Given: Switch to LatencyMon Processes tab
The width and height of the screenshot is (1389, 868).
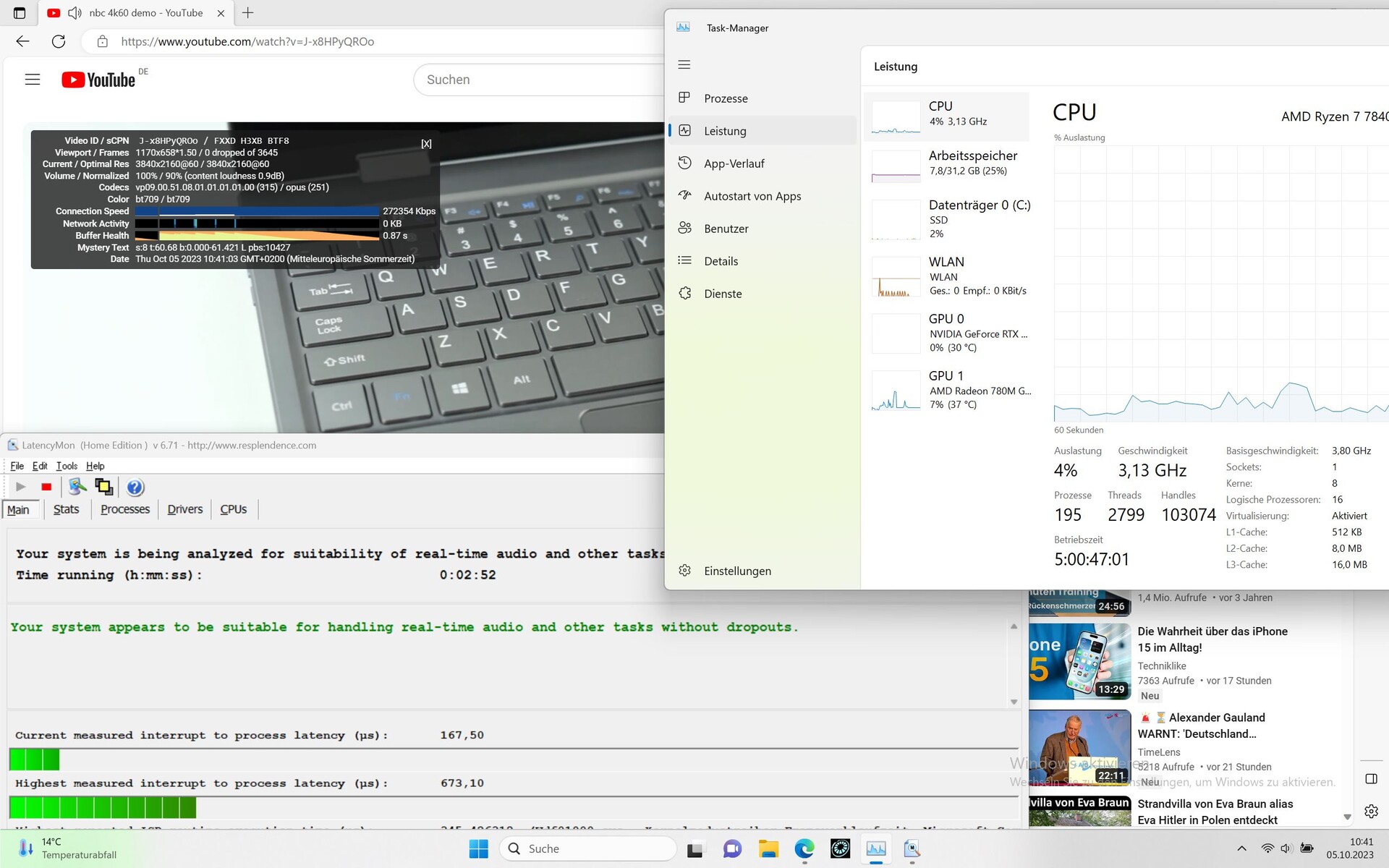Looking at the screenshot, I should 125,509.
